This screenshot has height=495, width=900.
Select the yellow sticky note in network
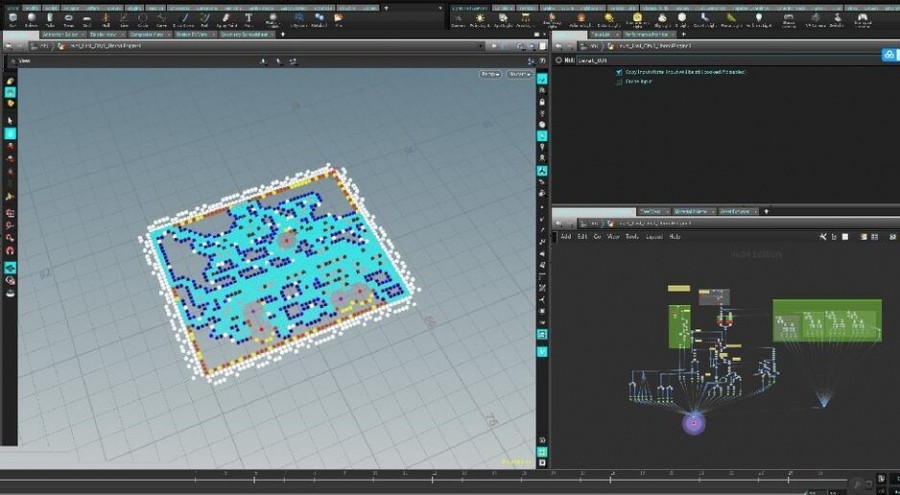[679, 288]
